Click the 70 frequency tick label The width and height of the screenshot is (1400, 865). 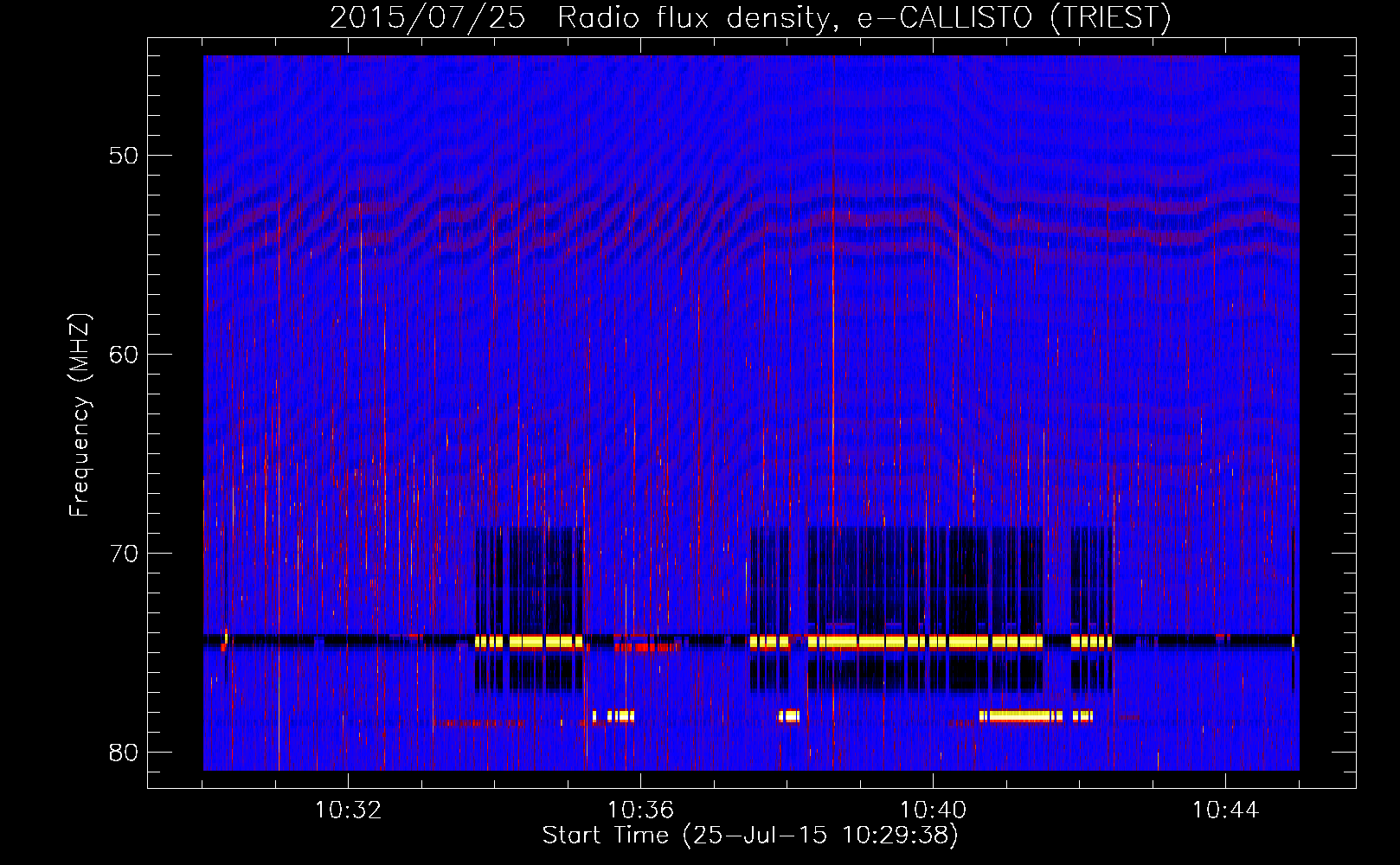coord(125,554)
